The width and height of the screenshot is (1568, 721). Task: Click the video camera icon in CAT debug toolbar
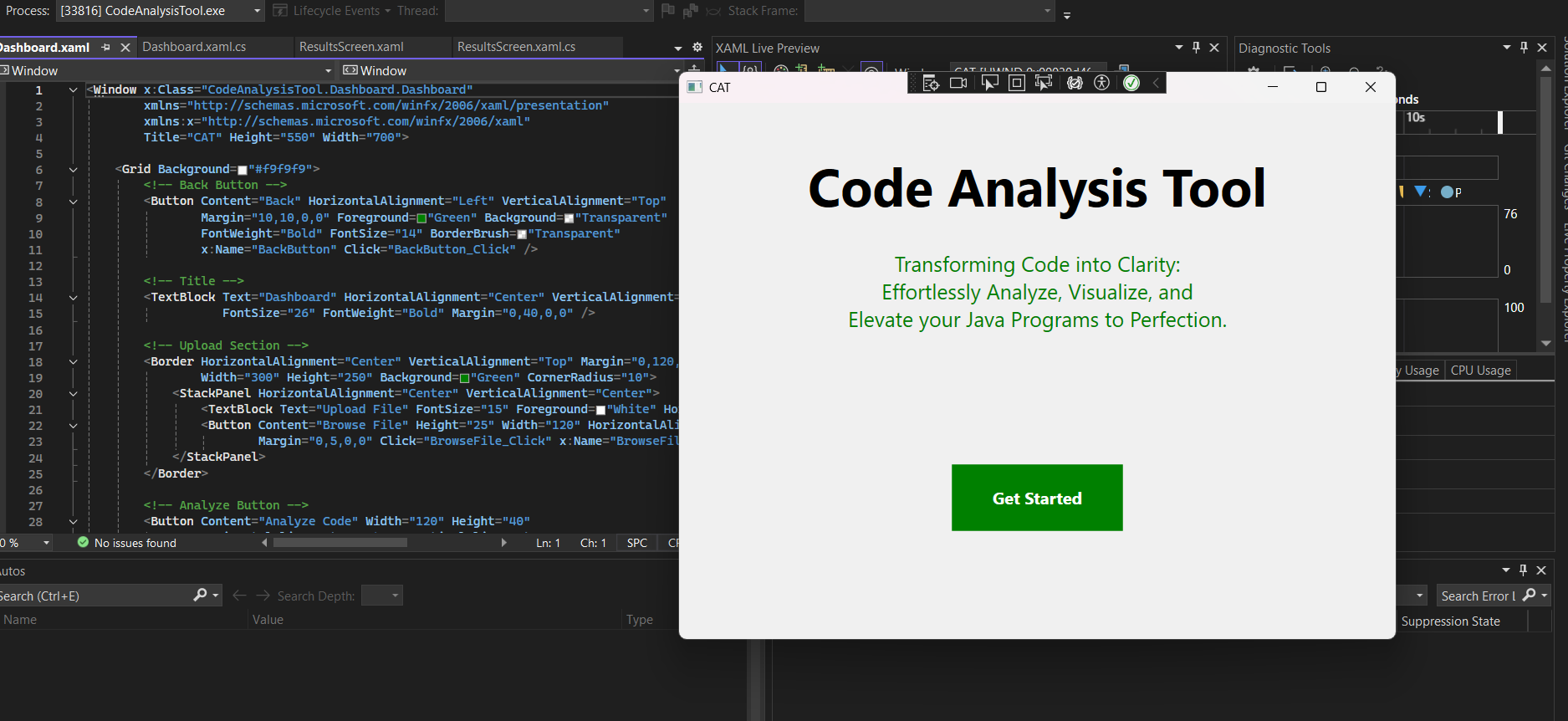pyautogui.click(x=958, y=83)
